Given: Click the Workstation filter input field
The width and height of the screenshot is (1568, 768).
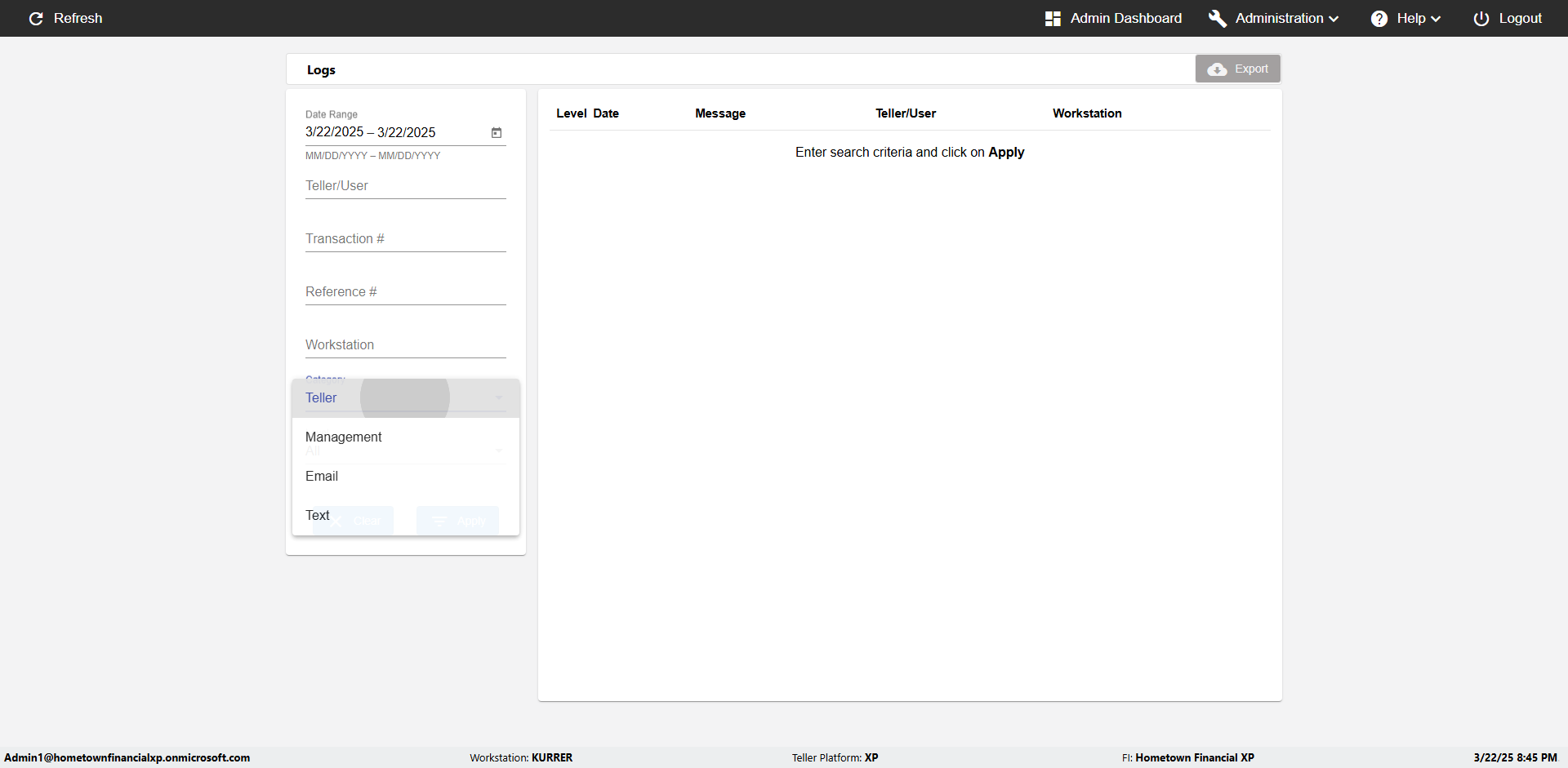Looking at the screenshot, I should click(x=406, y=345).
